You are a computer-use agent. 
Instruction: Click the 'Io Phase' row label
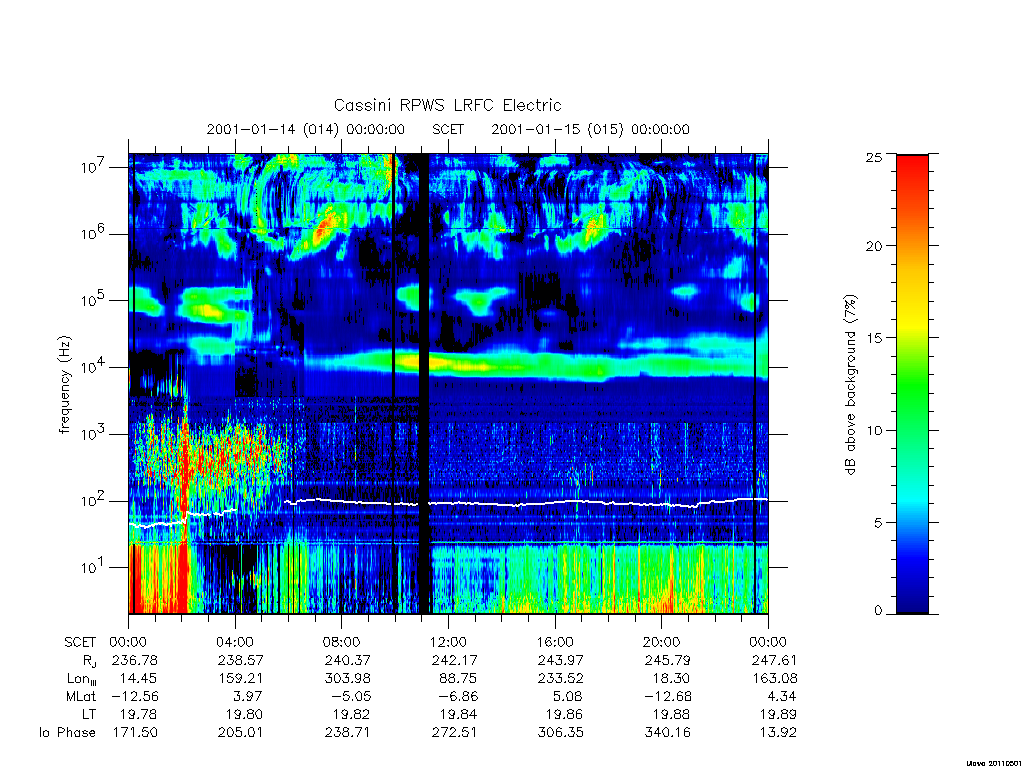coord(67,733)
